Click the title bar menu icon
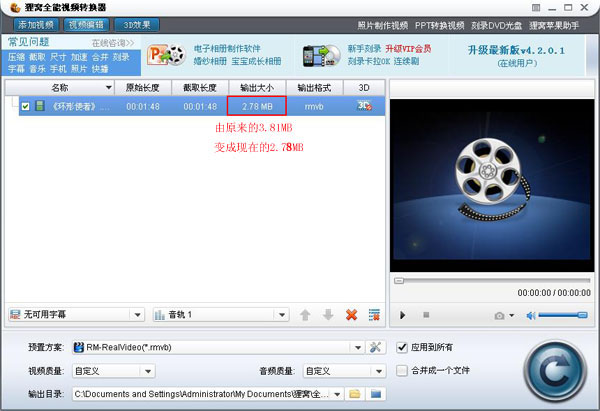This screenshot has height=411, width=600. pos(536,7)
